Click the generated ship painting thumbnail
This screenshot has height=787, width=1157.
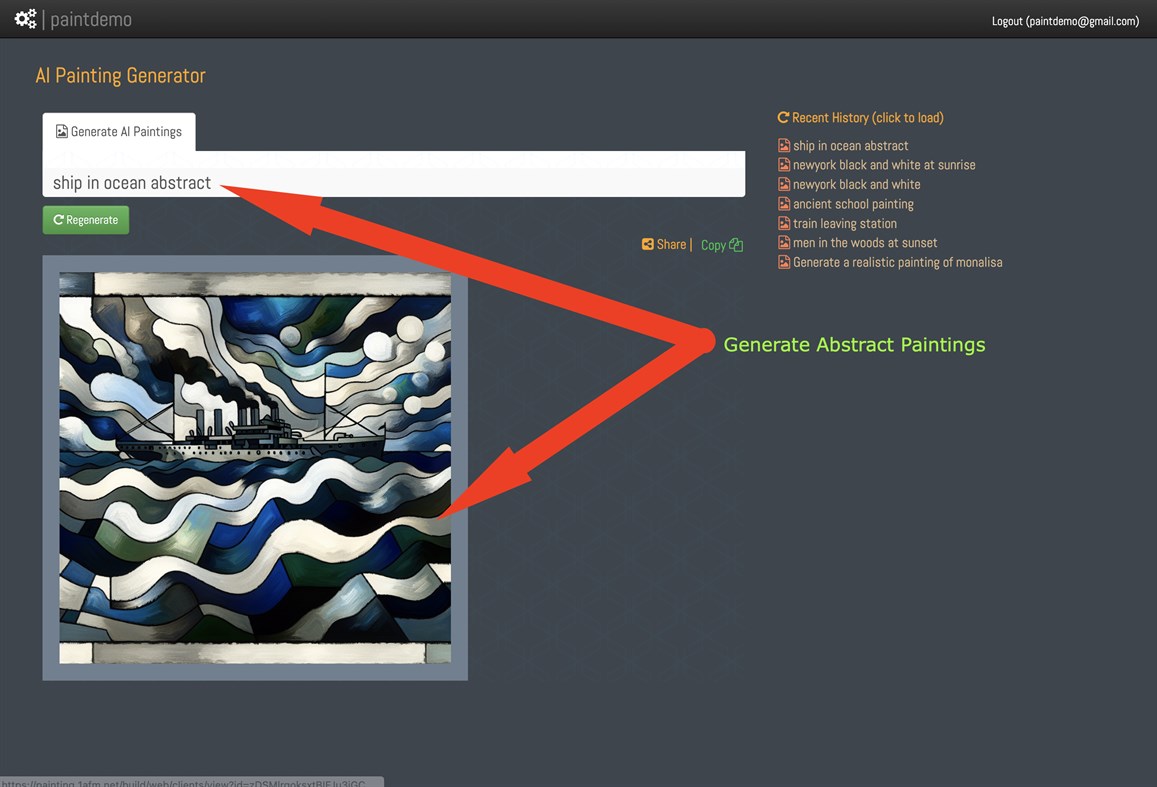coord(255,470)
